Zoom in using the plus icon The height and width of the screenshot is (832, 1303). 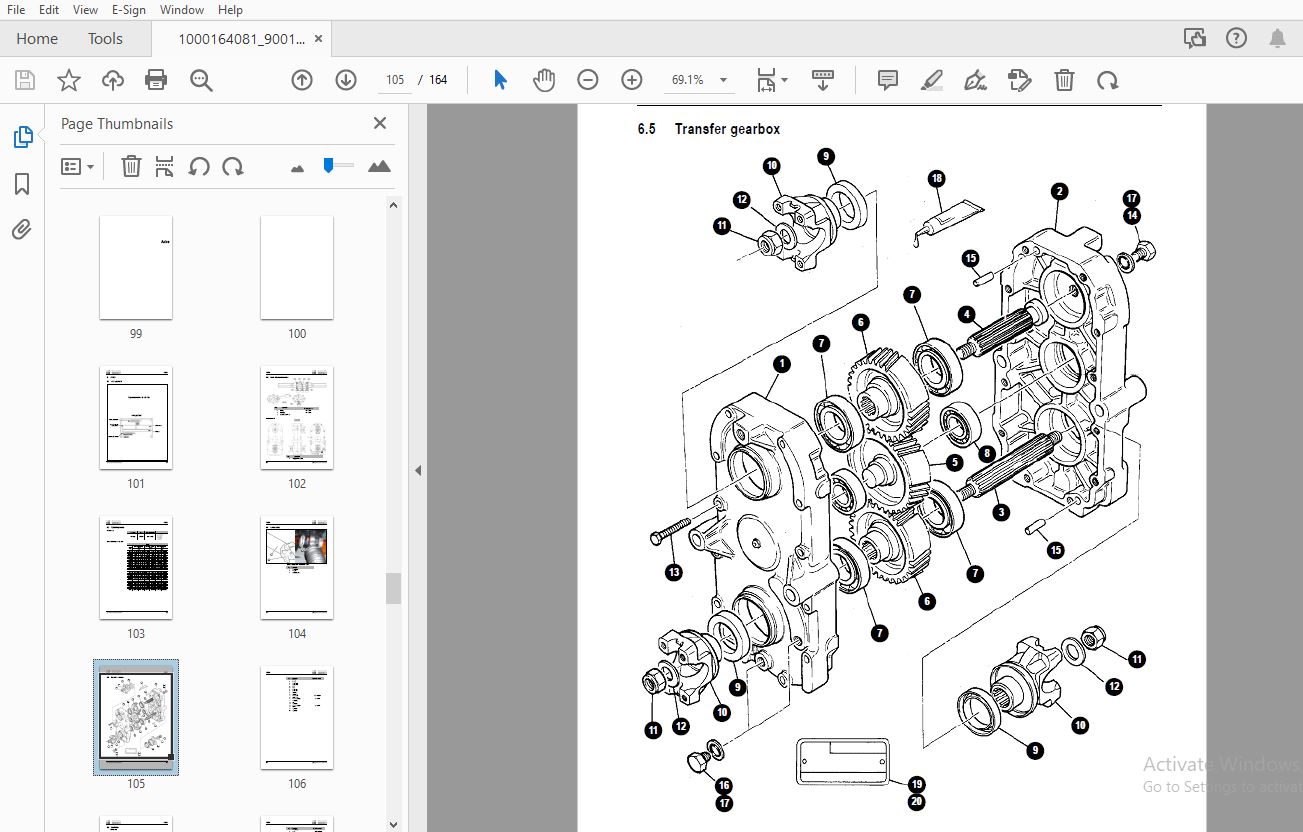pos(631,80)
